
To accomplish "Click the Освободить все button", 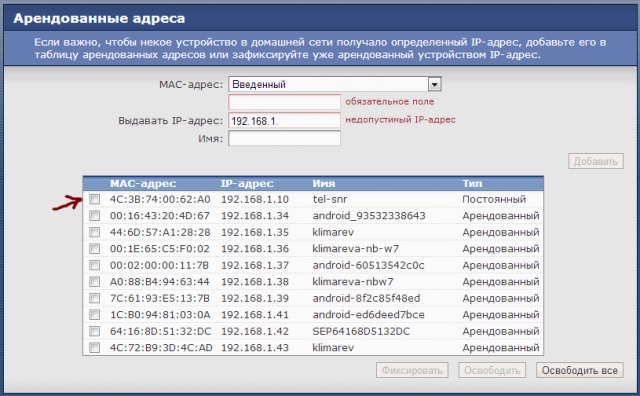I will point(579,370).
